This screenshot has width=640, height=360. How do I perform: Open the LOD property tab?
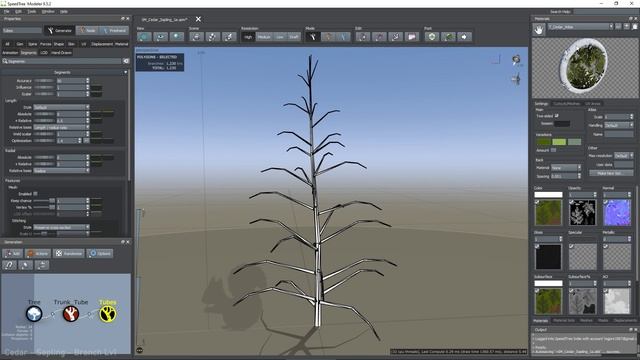tap(44, 53)
